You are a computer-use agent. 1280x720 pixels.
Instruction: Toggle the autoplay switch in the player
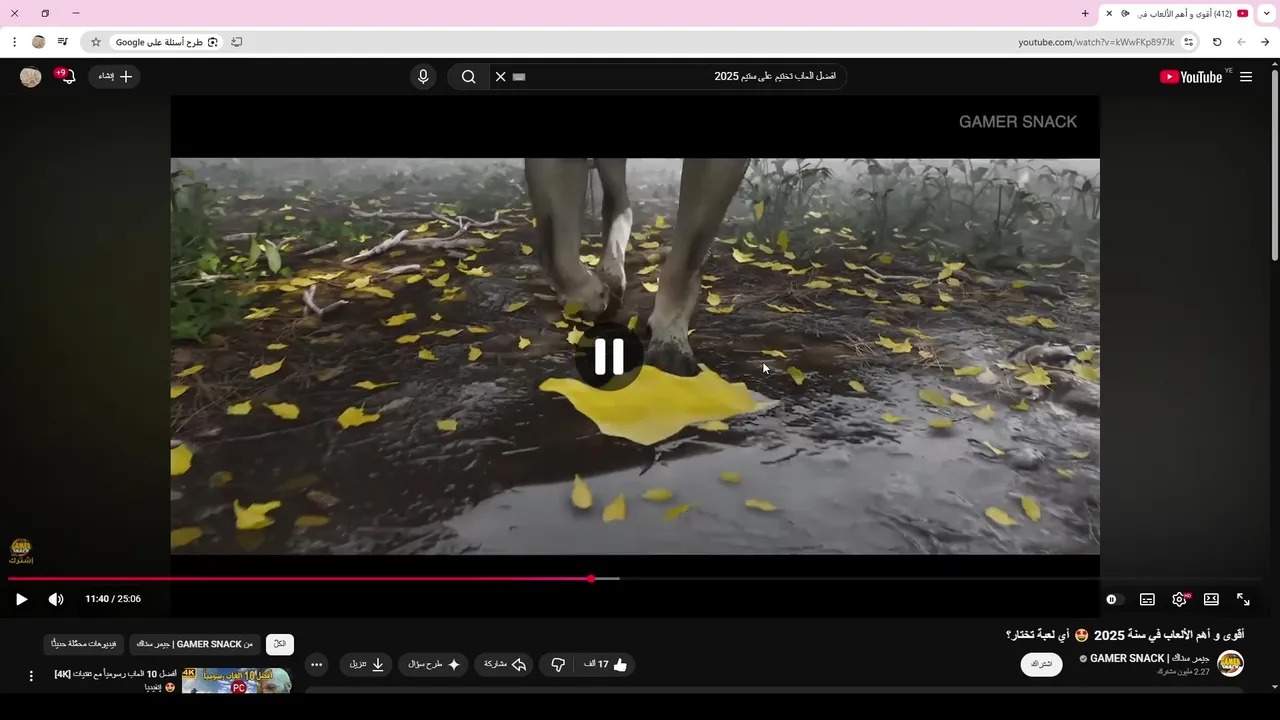pos(1114,599)
